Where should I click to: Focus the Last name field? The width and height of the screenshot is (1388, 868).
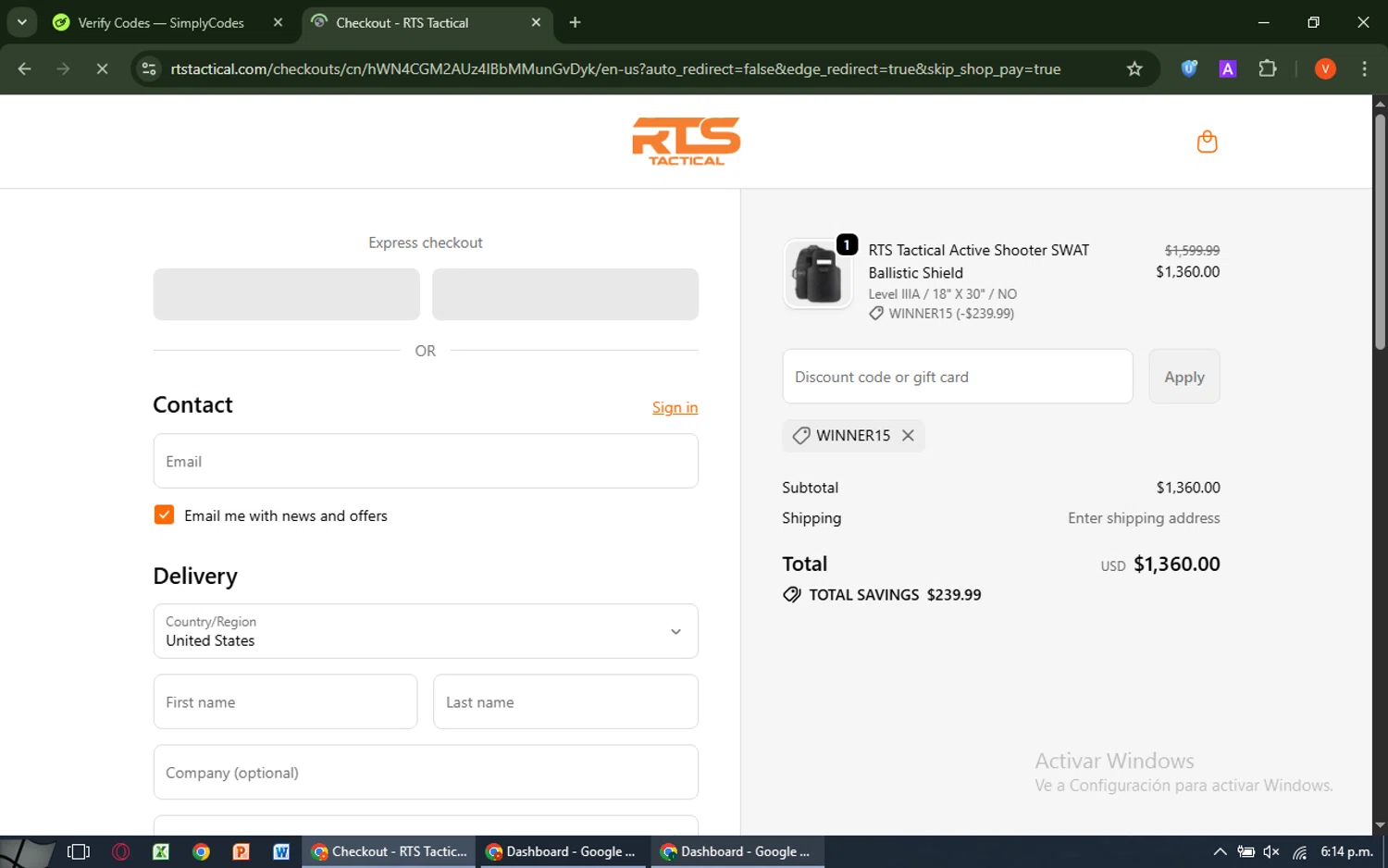click(x=565, y=701)
